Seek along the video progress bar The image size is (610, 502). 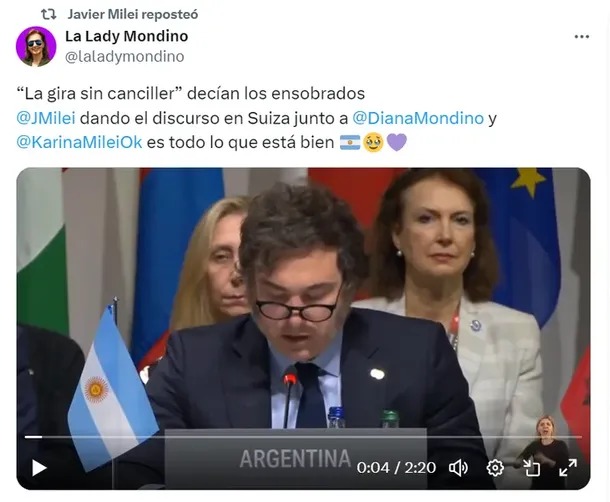tap(303, 437)
